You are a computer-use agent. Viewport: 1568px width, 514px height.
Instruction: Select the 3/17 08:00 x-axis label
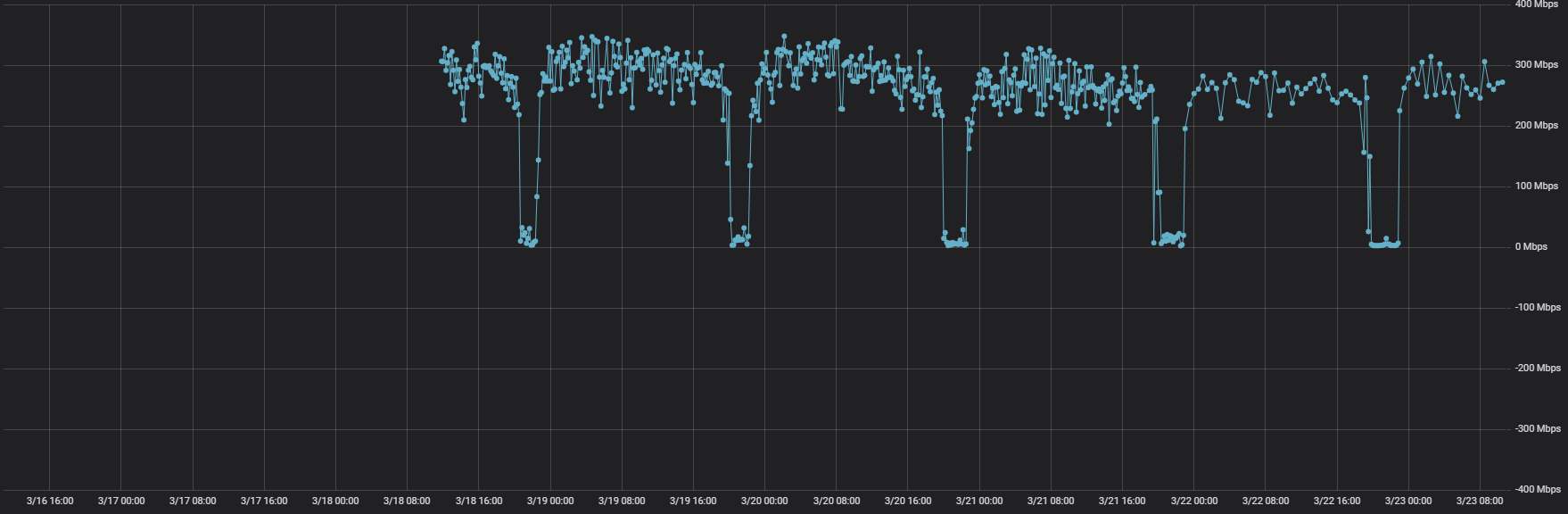193,501
